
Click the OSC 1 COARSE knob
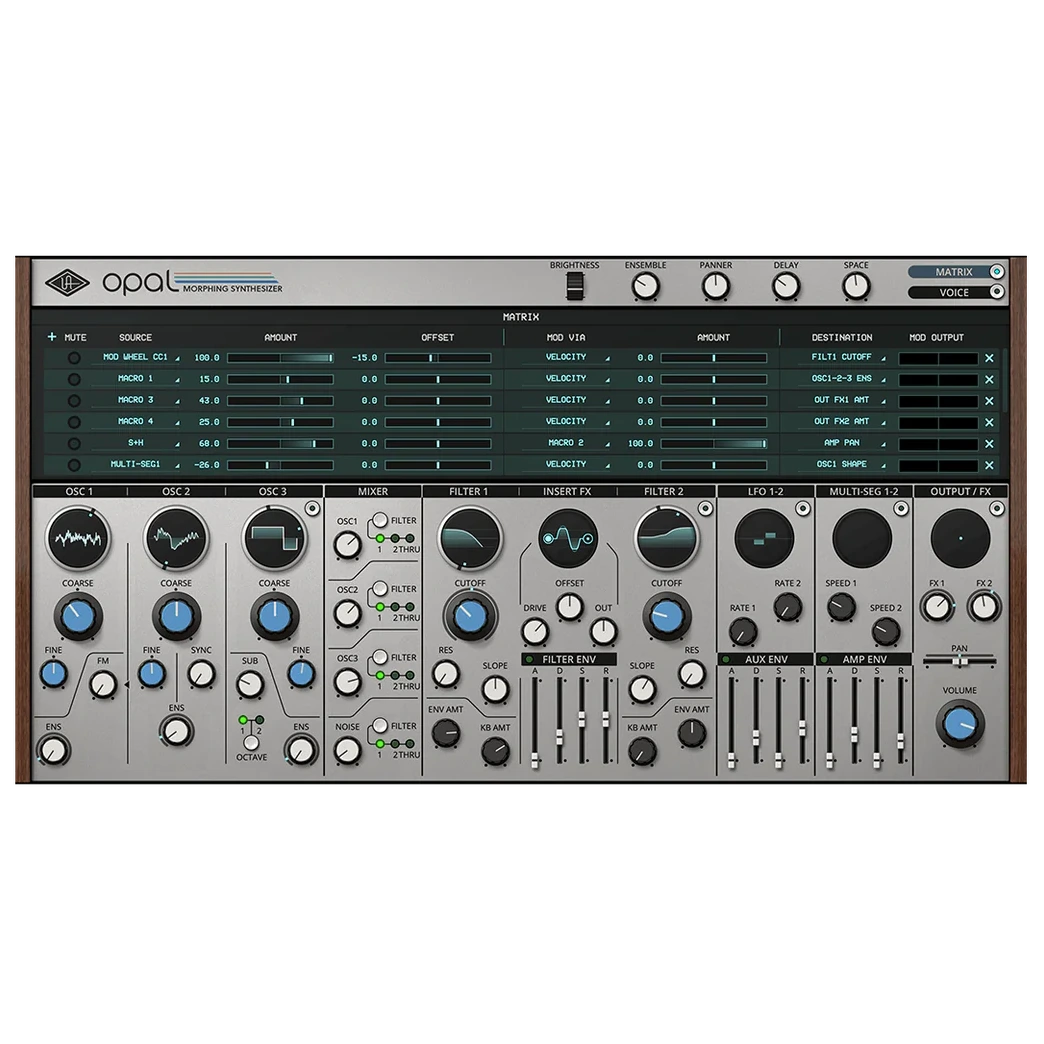[78, 617]
